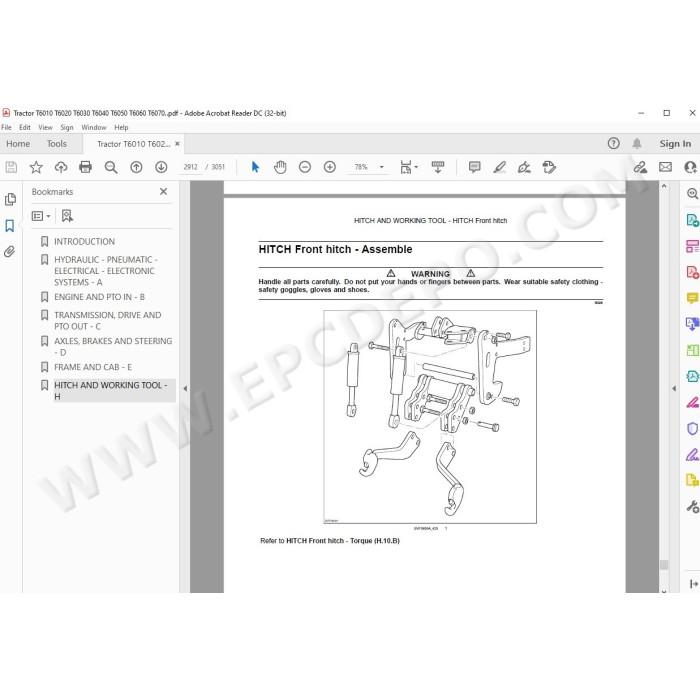Viewport: 700px width, 700px height.
Task: Add a sticky note comment
Action: click(x=475, y=167)
